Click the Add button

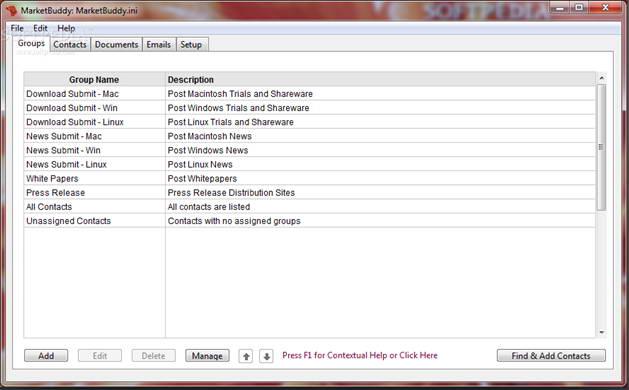(46, 356)
